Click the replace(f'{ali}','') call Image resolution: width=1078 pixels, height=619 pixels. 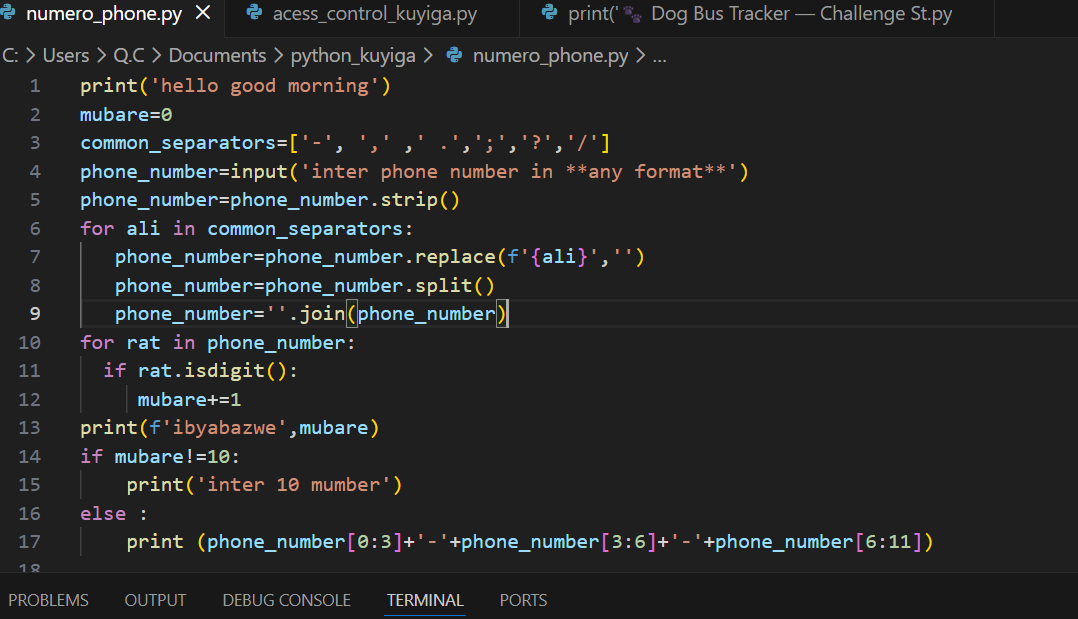529,257
